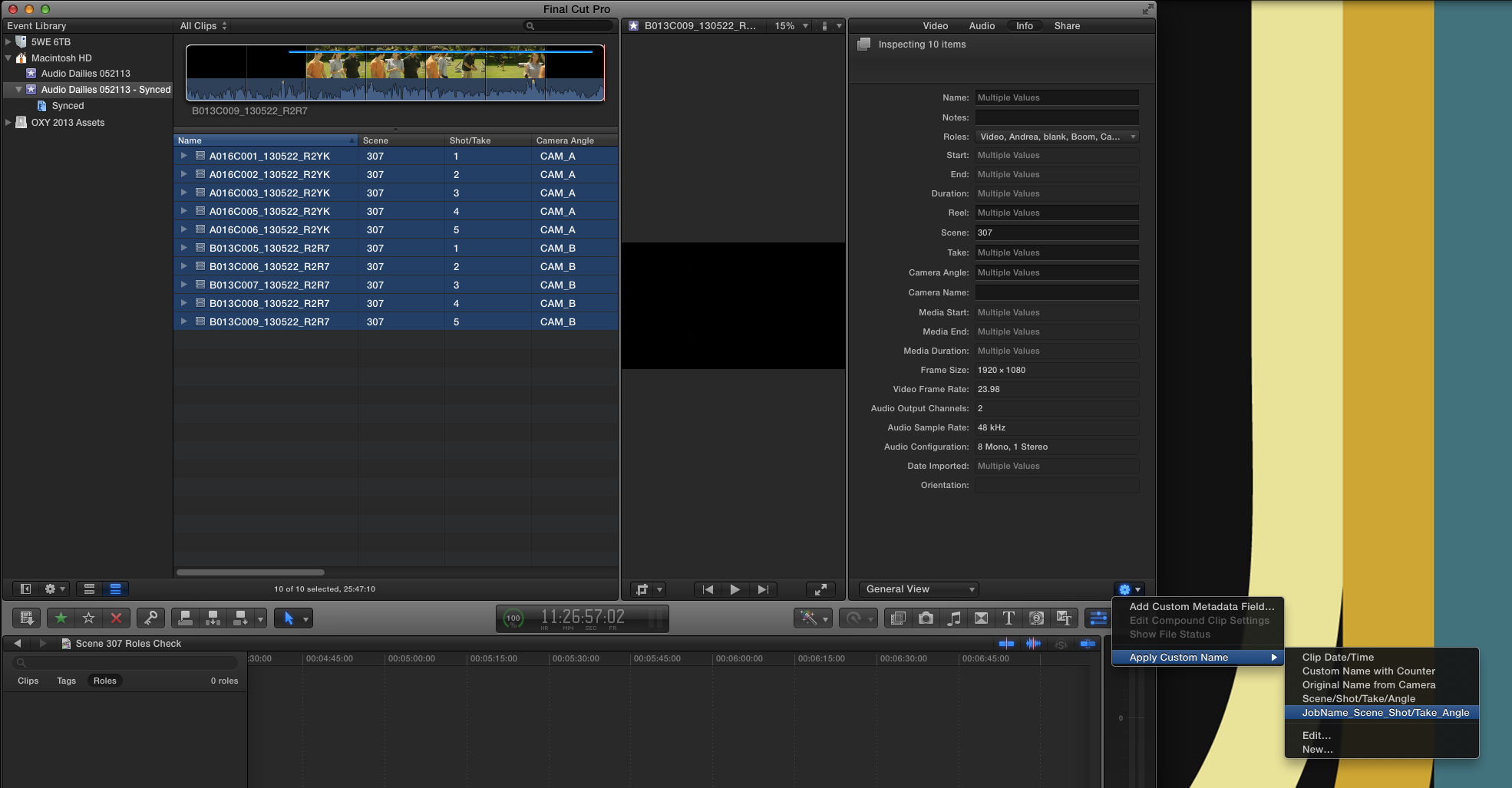
Task: Show the Effects Browser icon
Action: click(898, 618)
